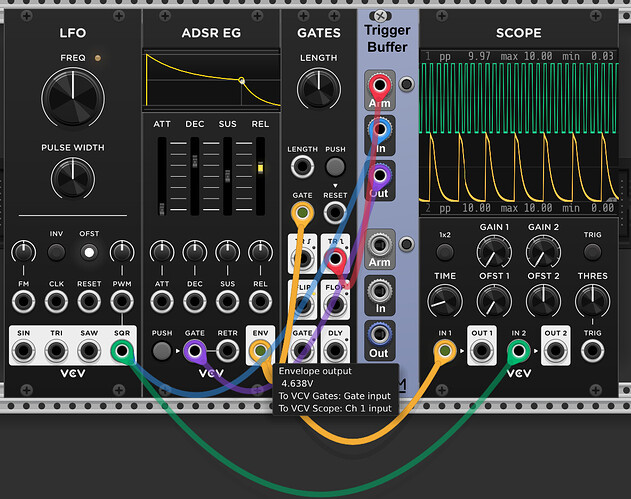This screenshot has height=499, width=631.
Task: Click the Gates GATE input jack
Action: point(302,212)
